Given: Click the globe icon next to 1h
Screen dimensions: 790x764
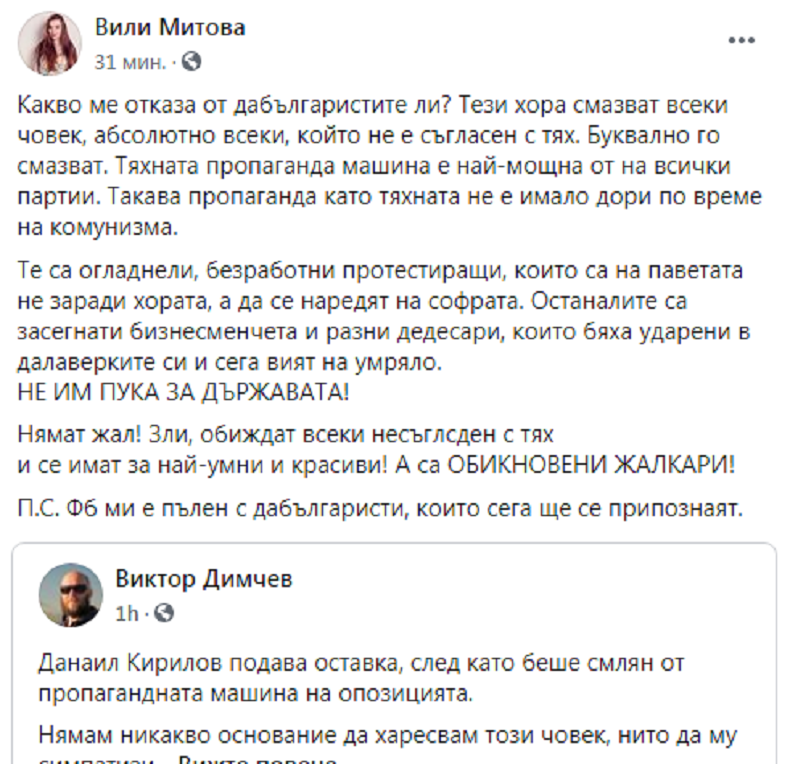Looking at the screenshot, I should click(x=166, y=612).
